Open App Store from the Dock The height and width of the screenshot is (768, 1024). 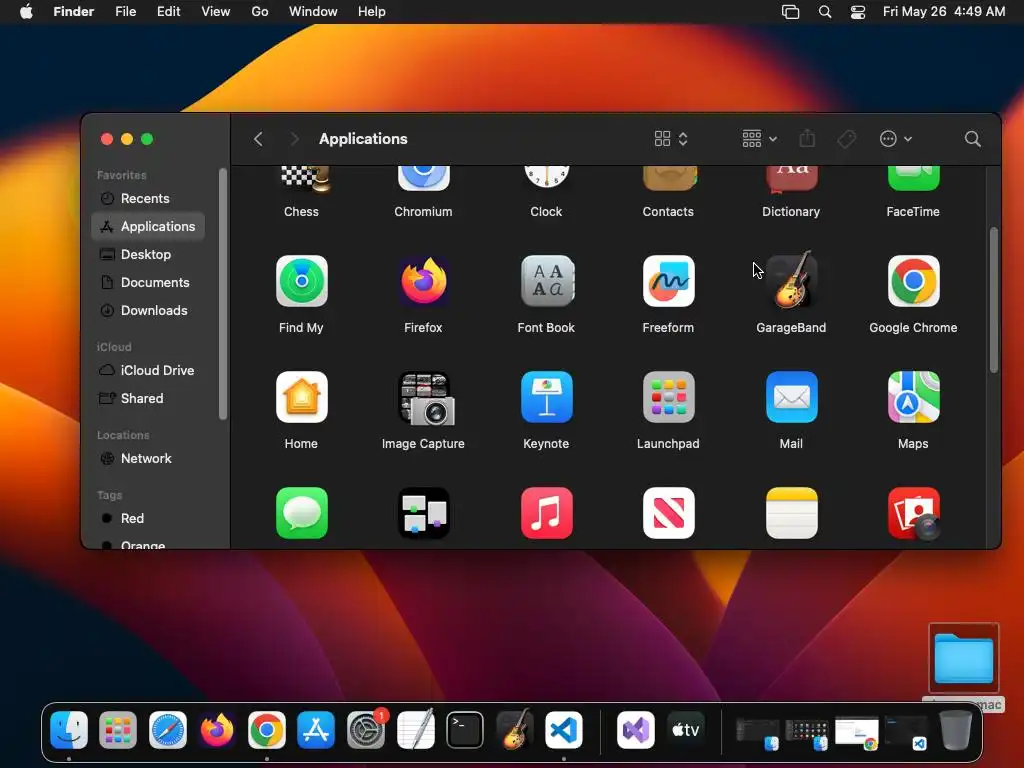(316, 730)
